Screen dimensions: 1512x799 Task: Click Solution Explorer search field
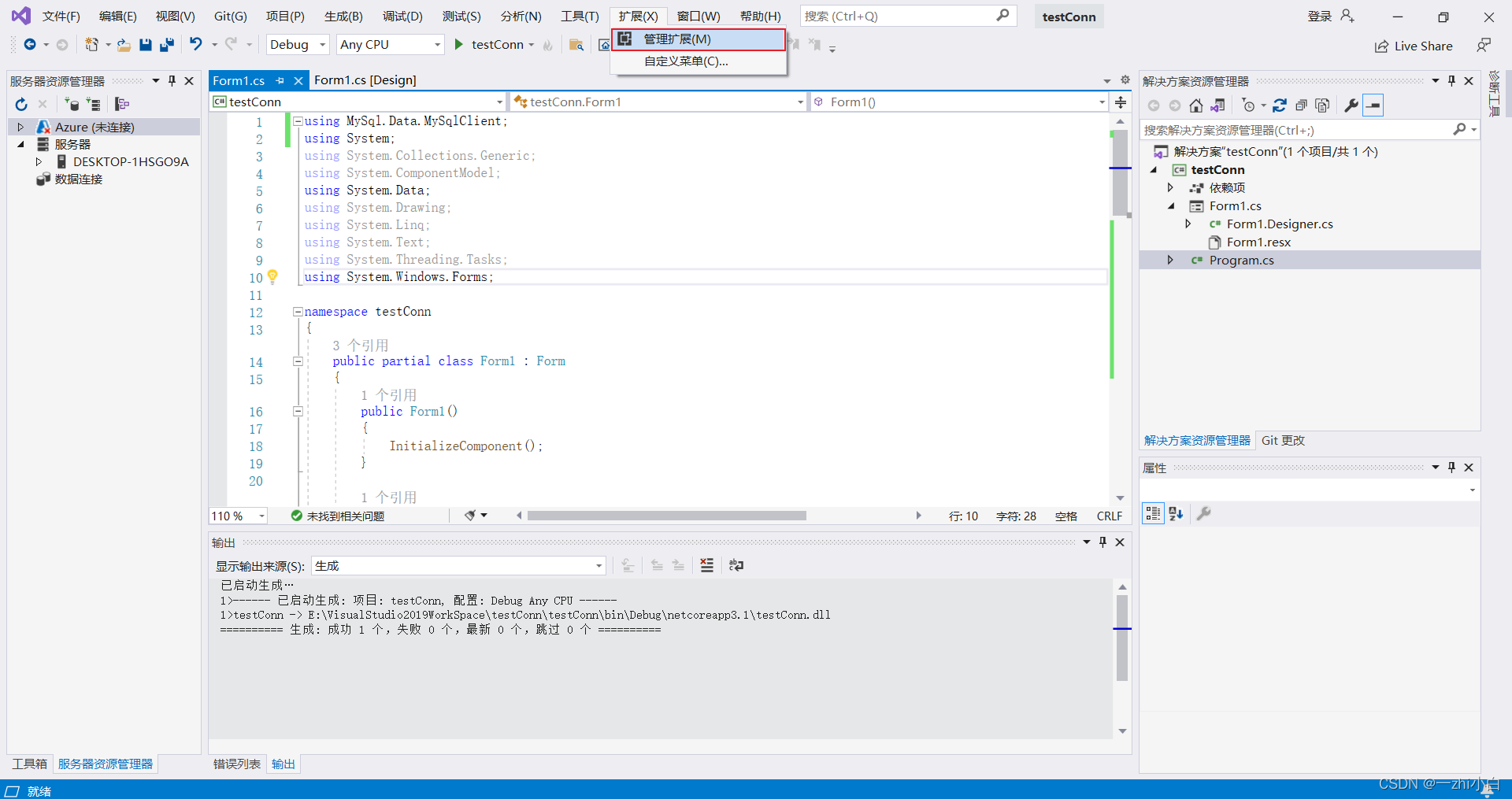(1310, 130)
